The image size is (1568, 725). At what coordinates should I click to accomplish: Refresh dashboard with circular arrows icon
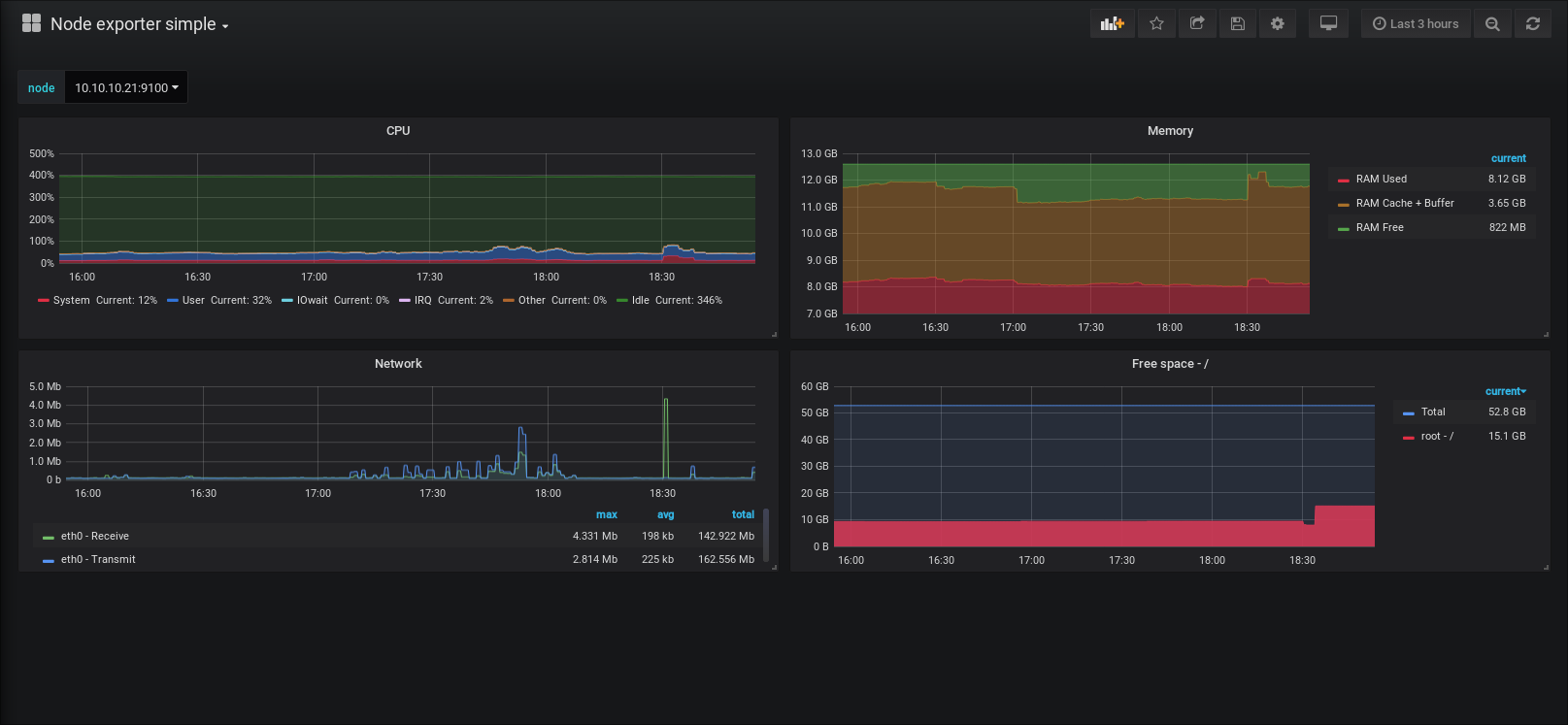[1533, 24]
